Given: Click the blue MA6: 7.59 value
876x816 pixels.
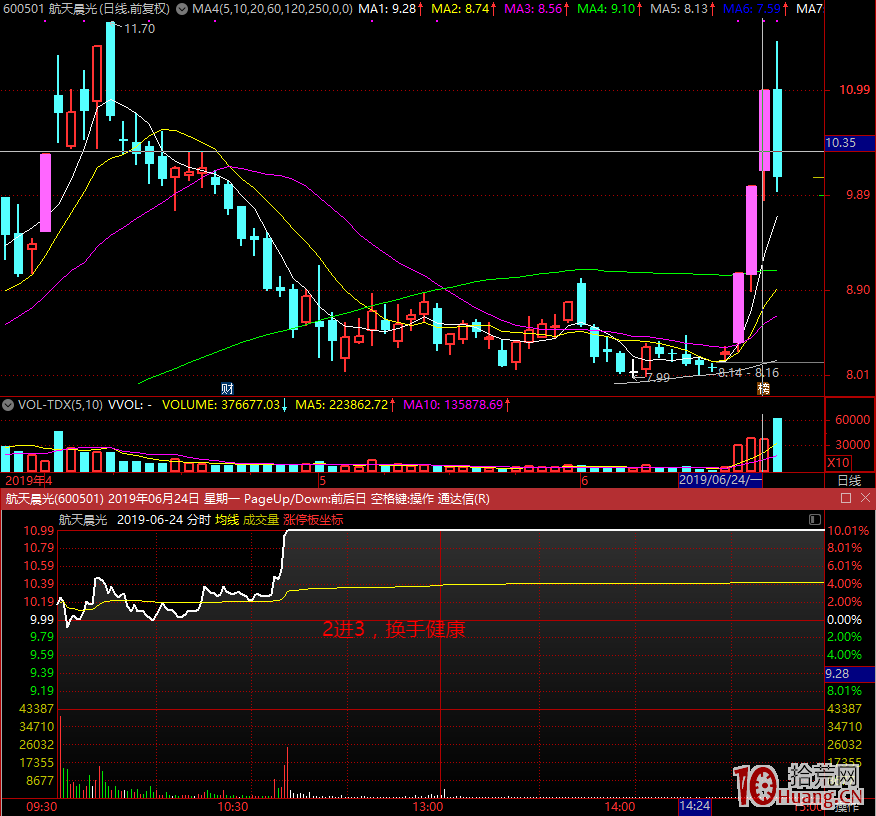Looking at the screenshot, I should point(752,9).
